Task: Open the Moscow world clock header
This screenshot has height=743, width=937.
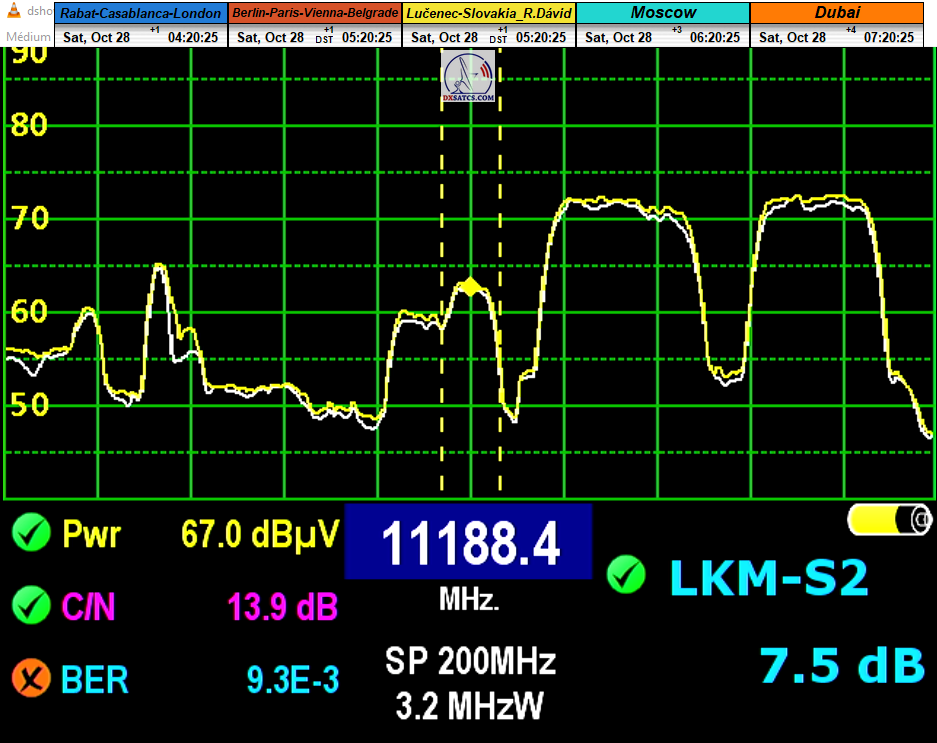Action: point(663,14)
